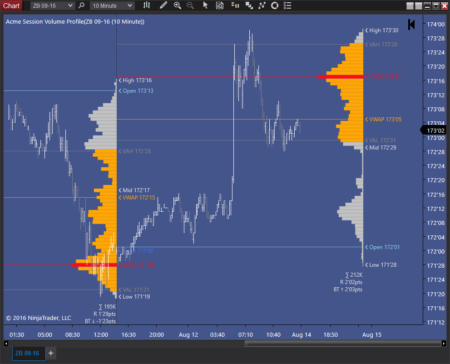Expand the ZB 09-16 instrument dropdown

click(x=52, y=5)
